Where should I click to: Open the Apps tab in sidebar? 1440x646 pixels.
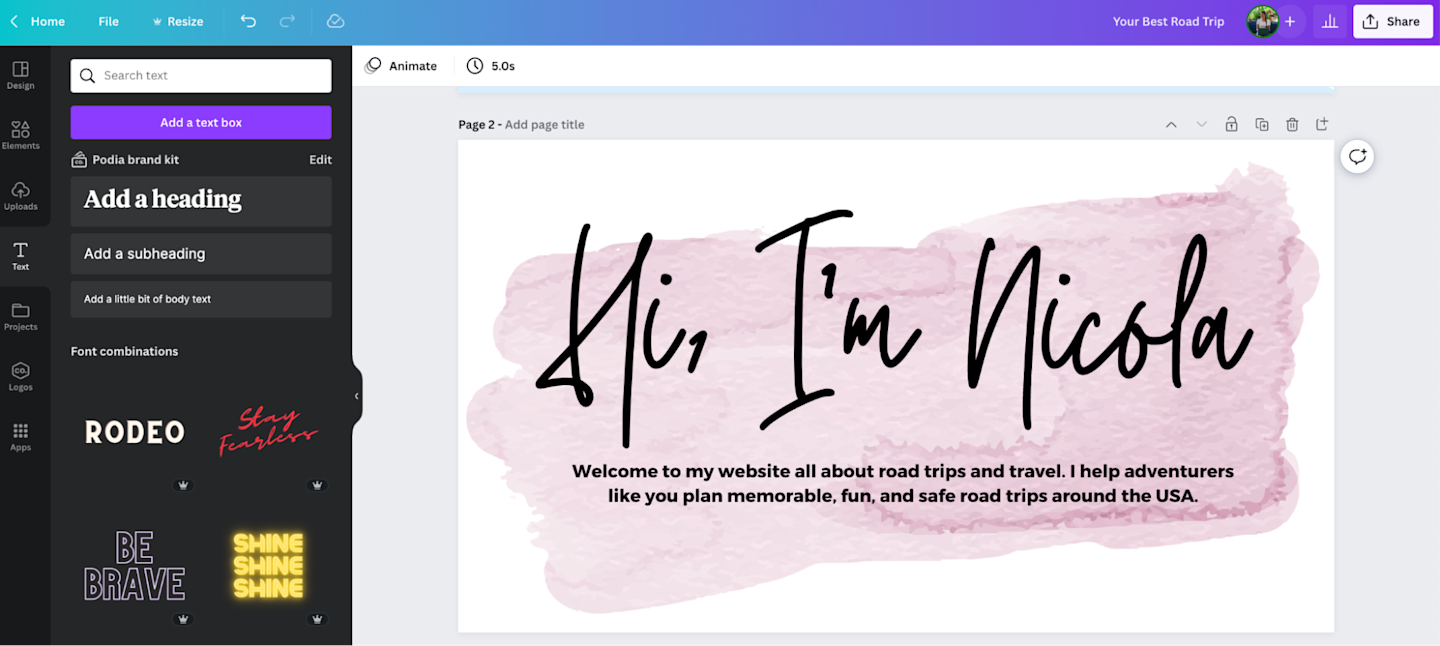pos(20,437)
